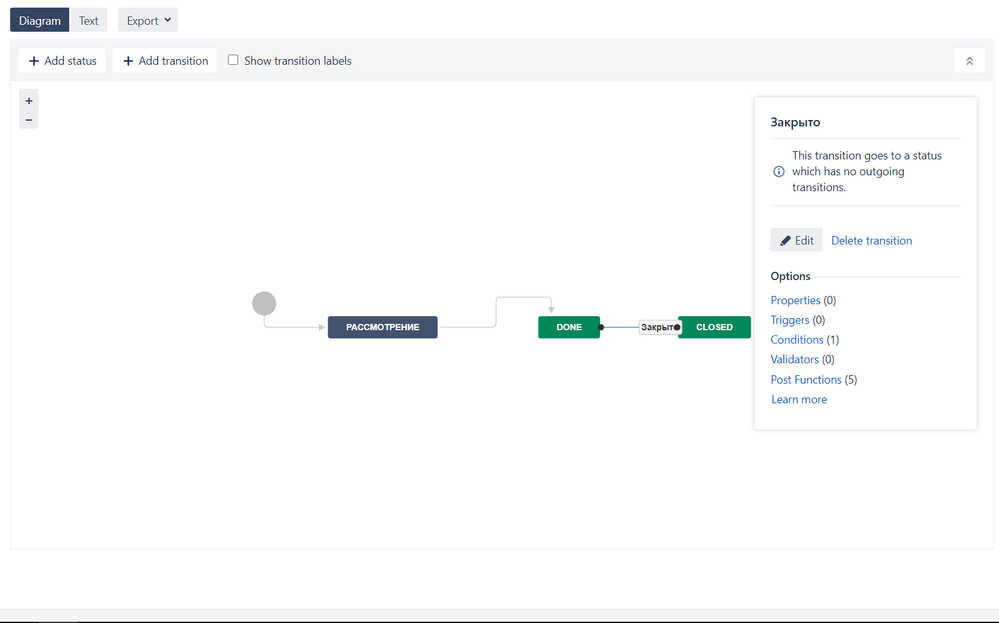The height and width of the screenshot is (623, 999).
Task: Select the DONE status box
Action: (x=569, y=327)
